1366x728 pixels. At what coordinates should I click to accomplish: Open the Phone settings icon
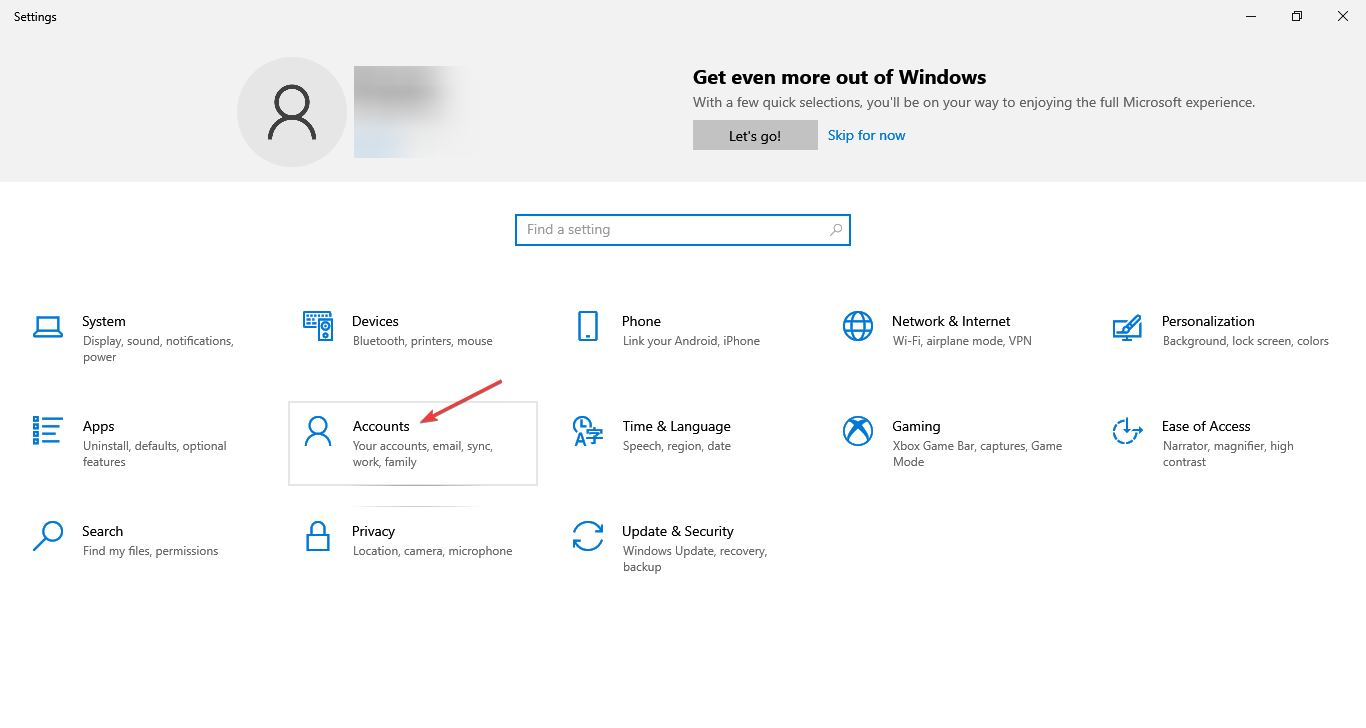click(588, 326)
